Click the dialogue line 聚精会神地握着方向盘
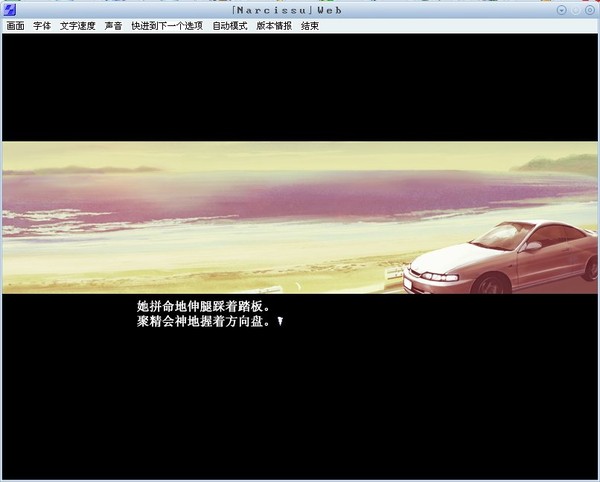 coord(204,321)
